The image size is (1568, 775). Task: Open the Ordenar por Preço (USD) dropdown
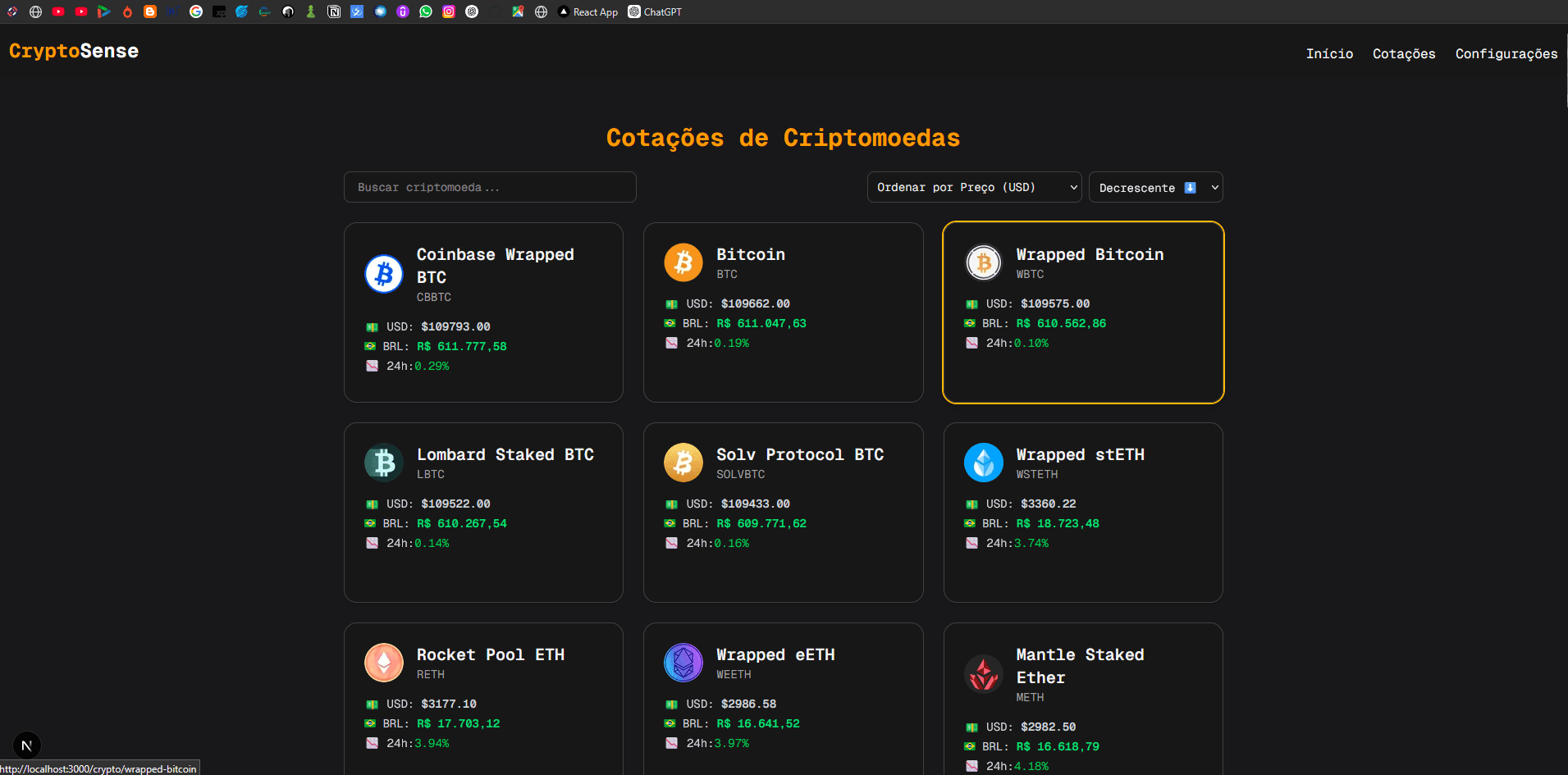tap(974, 187)
